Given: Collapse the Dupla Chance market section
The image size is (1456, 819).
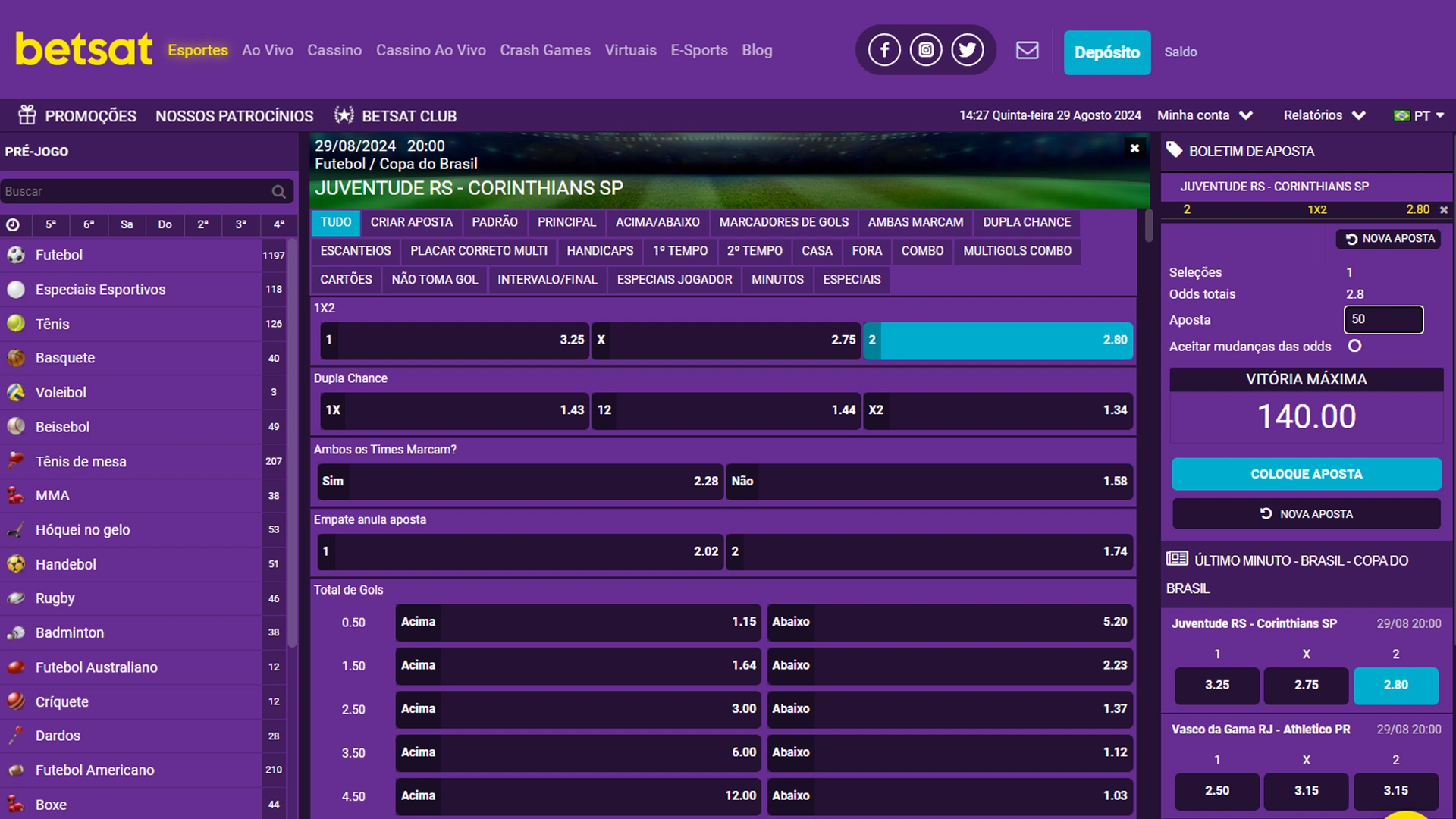Looking at the screenshot, I should click(723, 378).
